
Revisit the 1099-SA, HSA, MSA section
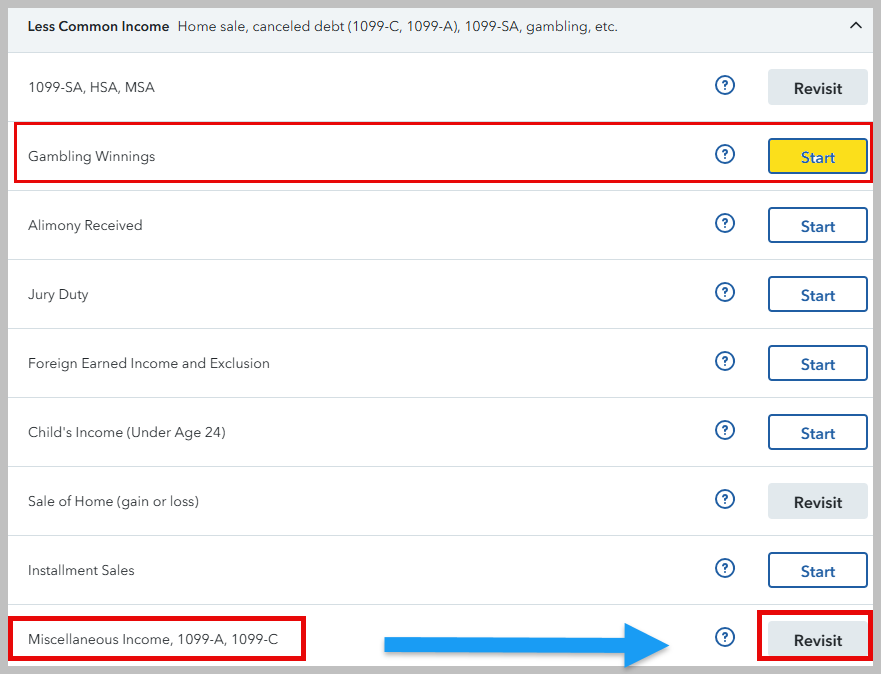817,88
